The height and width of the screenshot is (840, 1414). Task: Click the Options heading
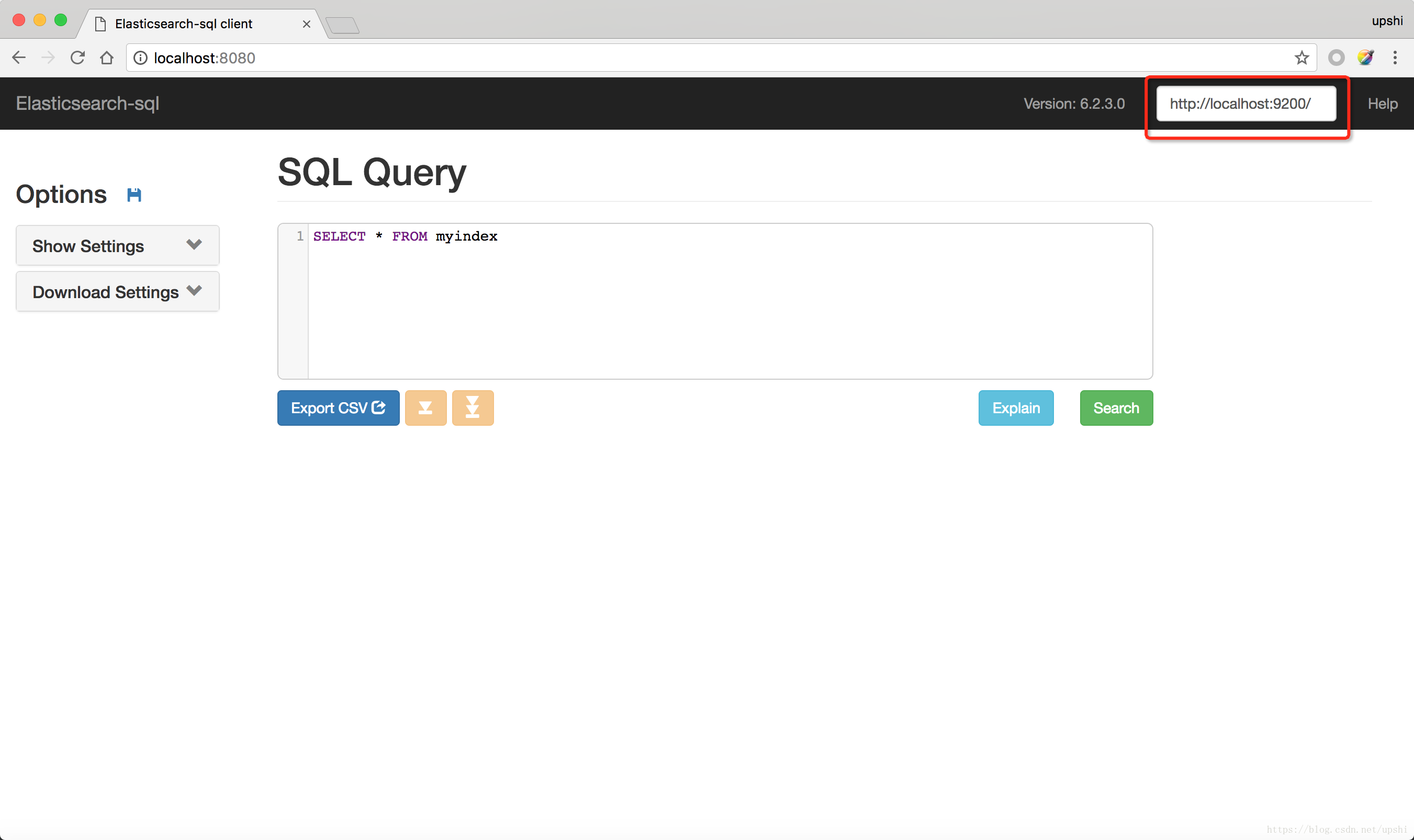coord(61,194)
